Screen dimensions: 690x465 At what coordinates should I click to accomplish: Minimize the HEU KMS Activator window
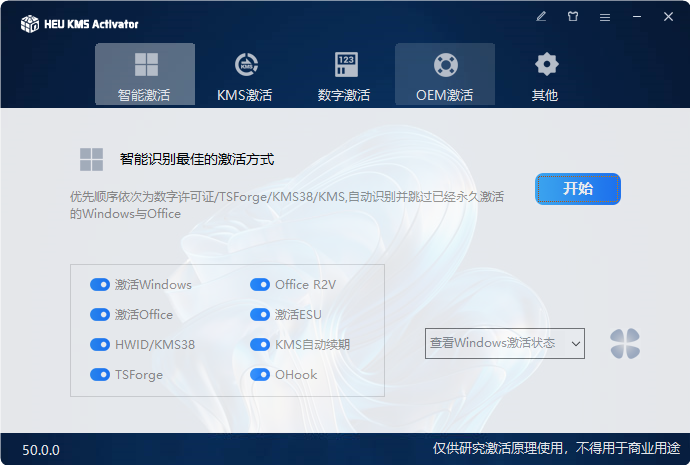pos(637,17)
